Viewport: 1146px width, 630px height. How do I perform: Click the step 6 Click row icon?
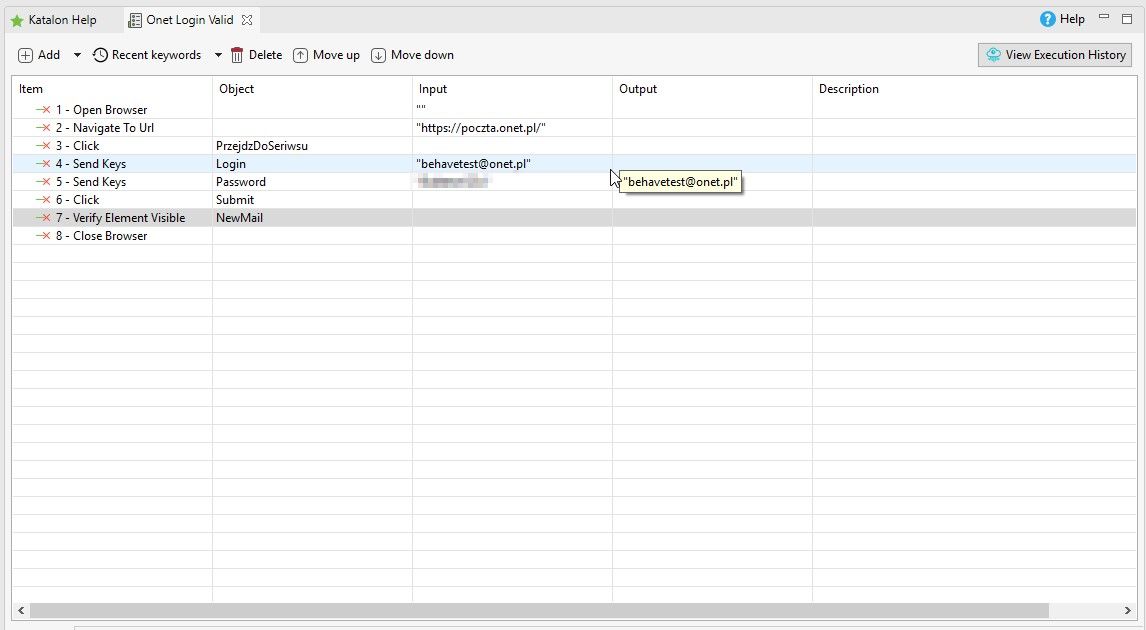[x=43, y=200]
